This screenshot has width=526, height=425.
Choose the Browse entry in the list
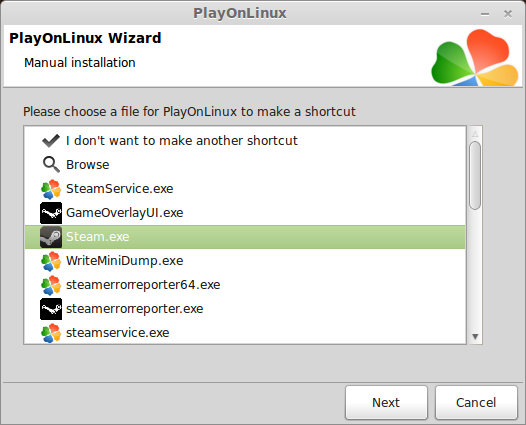point(245,165)
